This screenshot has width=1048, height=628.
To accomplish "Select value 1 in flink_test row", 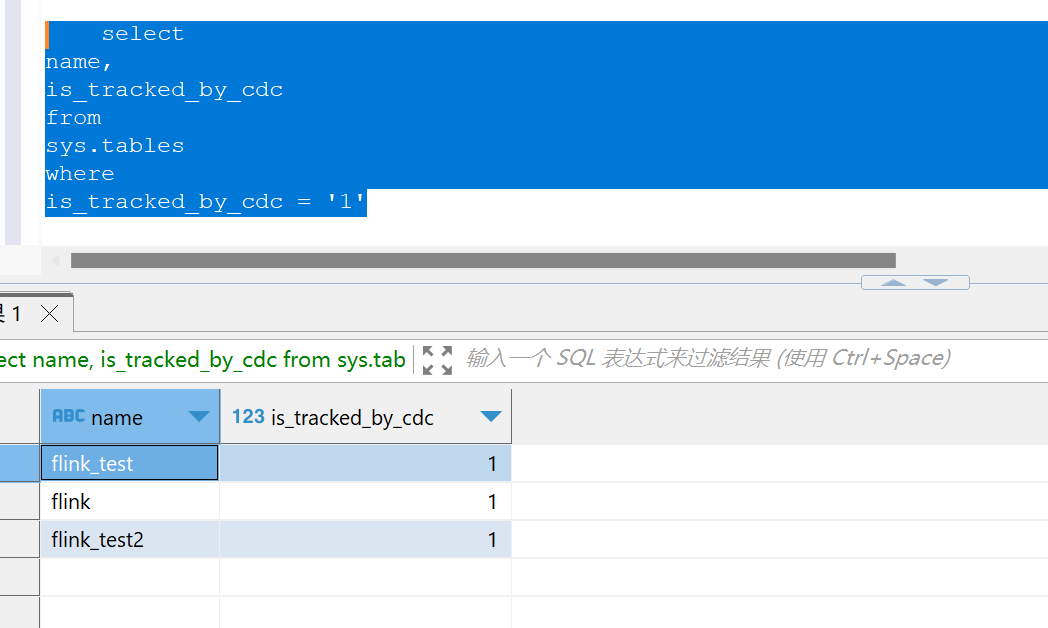I will [366, 463].
